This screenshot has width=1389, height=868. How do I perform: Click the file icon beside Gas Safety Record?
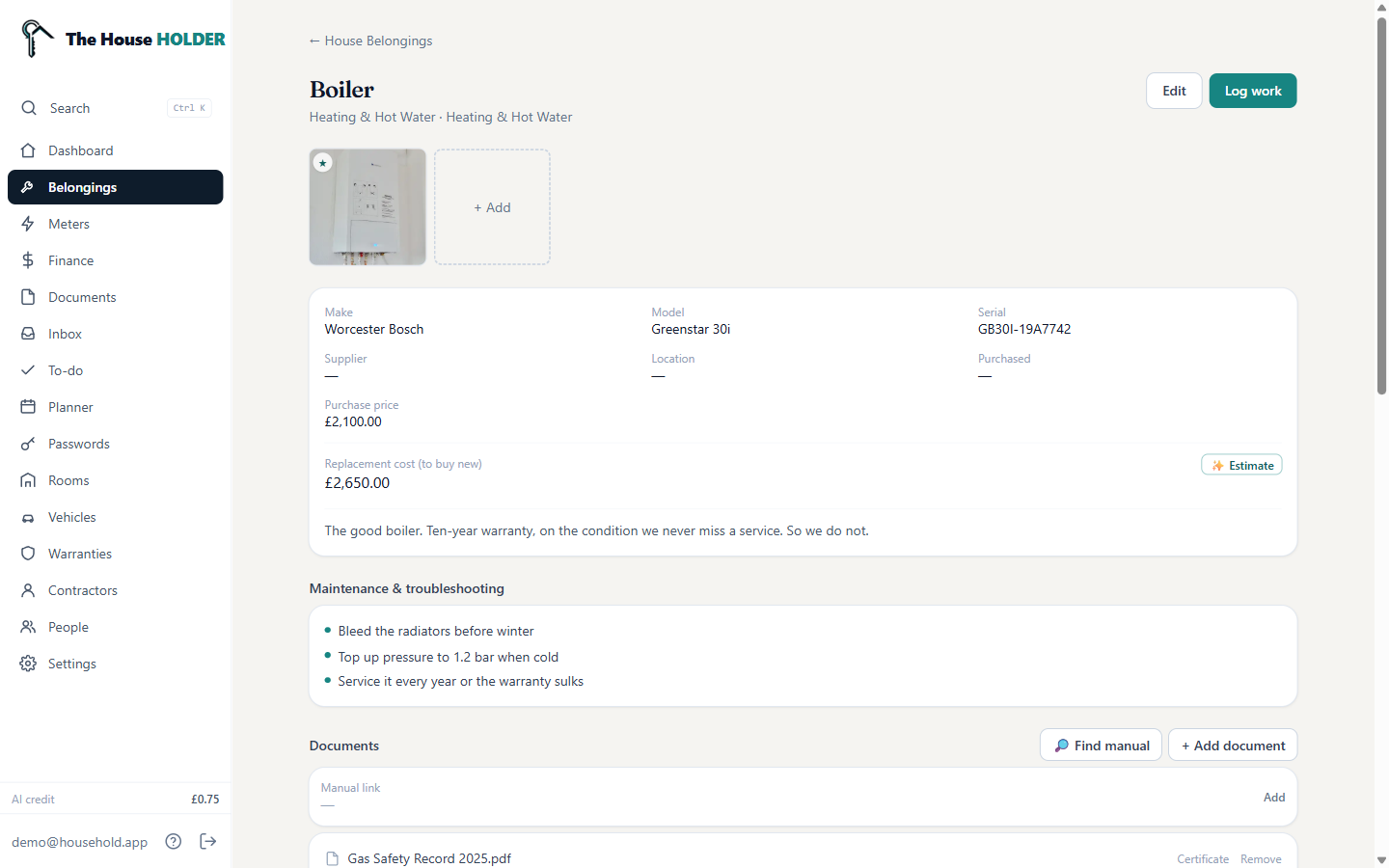[x=333, y=858]
